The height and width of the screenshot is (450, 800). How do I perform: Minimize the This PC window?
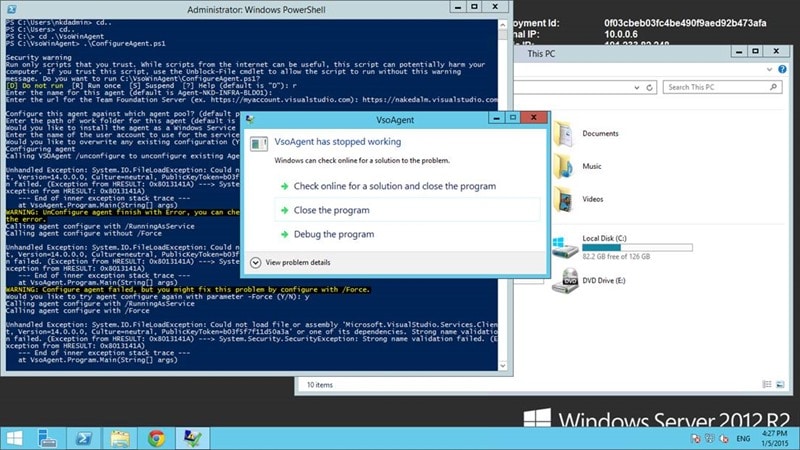coord(739,51)
